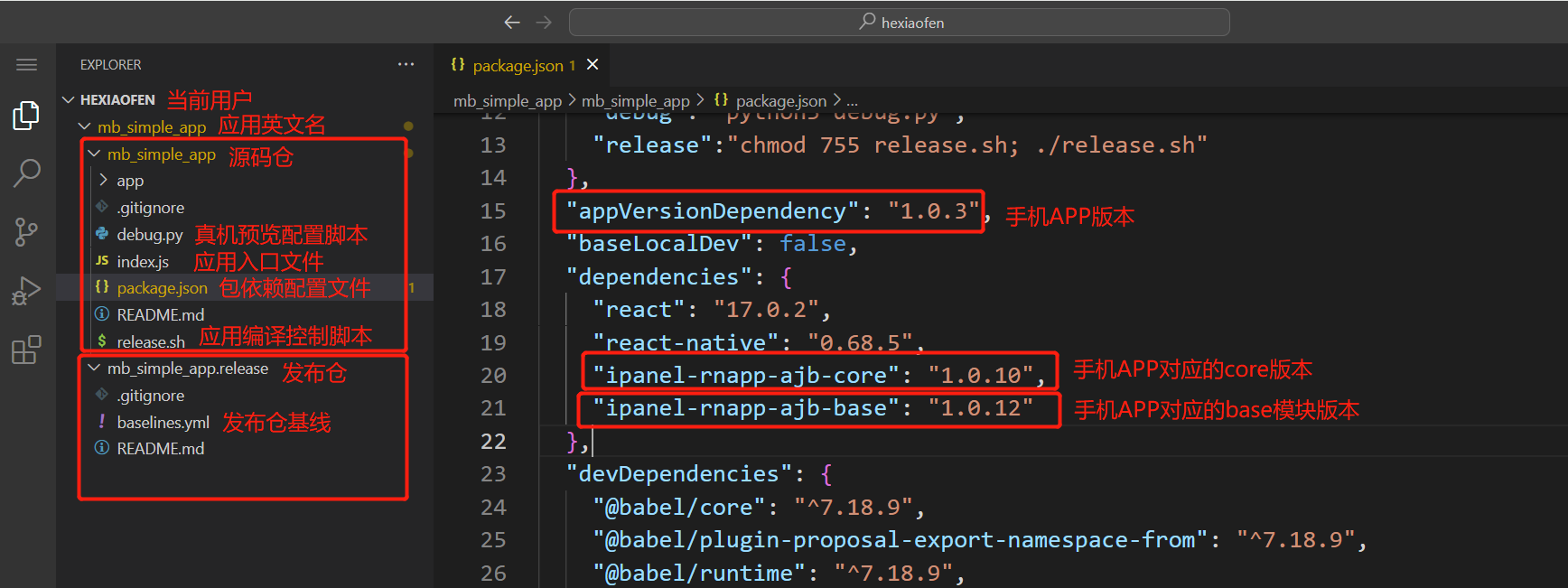
Task: Close the package.json editor tab
Action: tap(593, 65)
